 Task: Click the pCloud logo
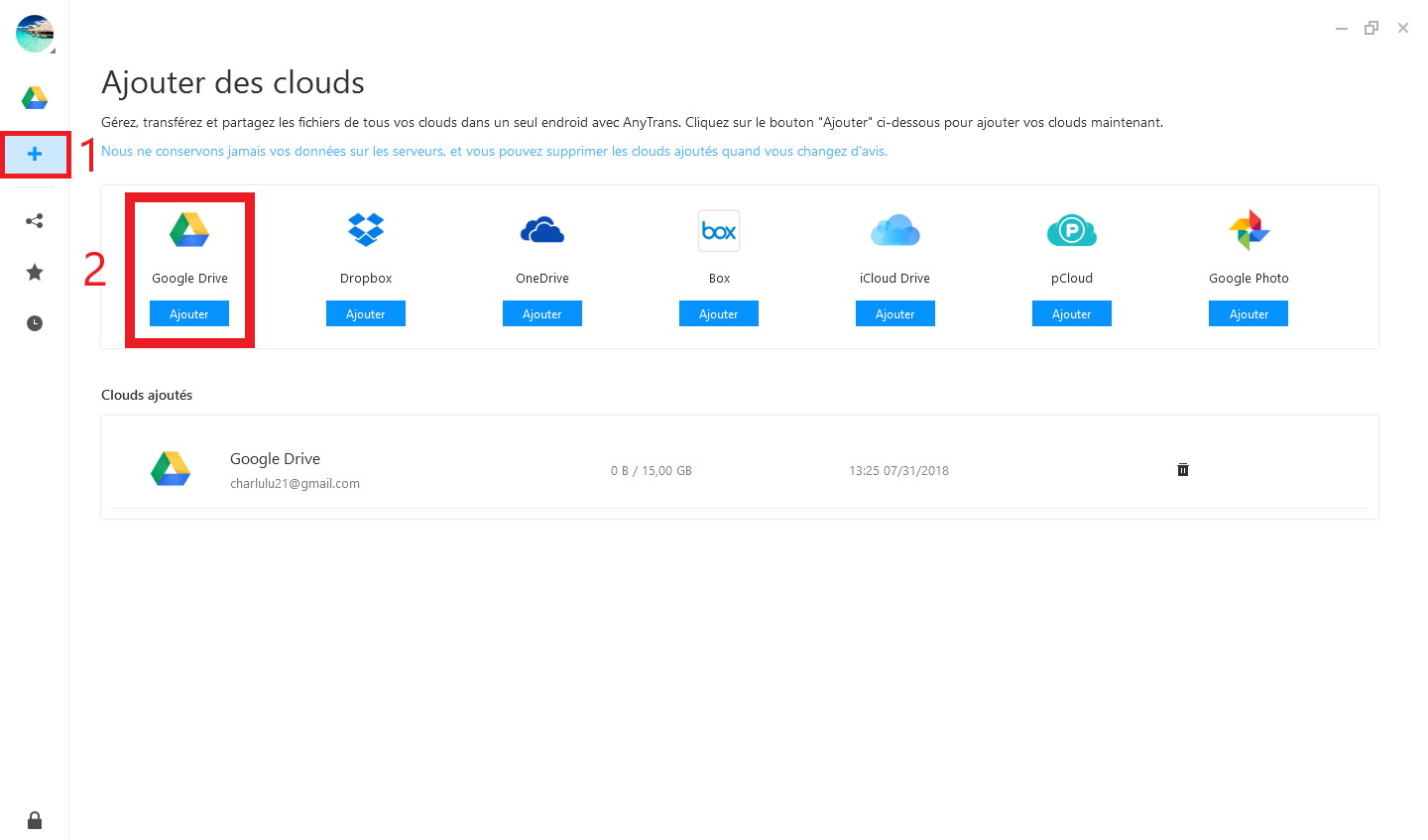(x=1072, y=230)
